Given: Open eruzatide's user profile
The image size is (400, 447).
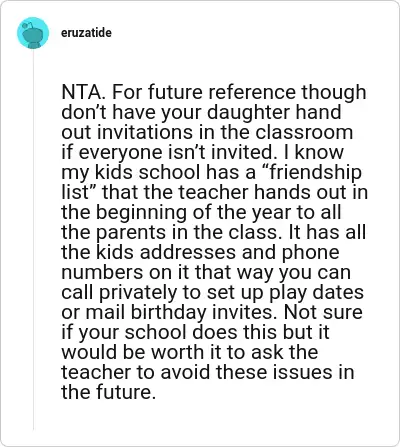Looking at the screenshot, I should click(86, 33).
